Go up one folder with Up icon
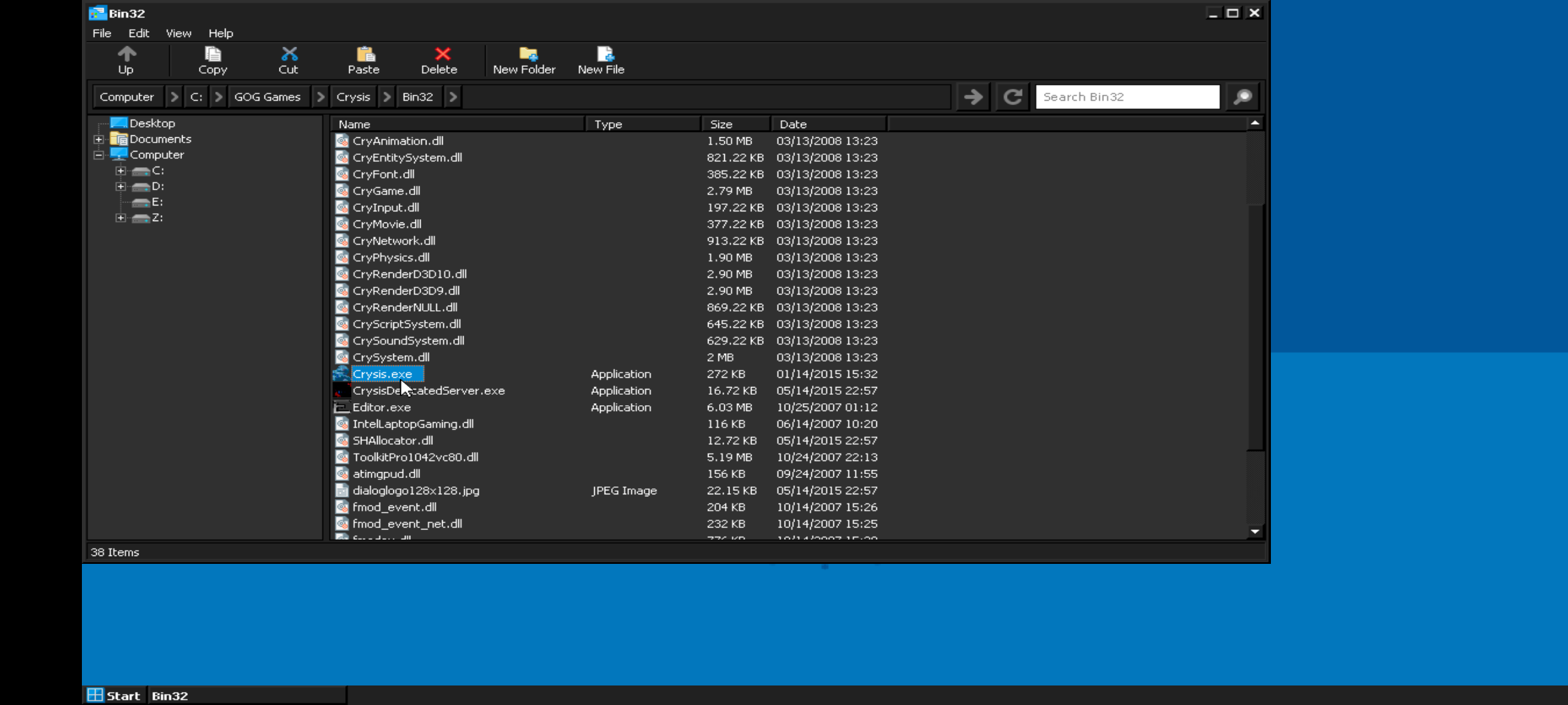 pyautogui.click(x=126, y=53)
